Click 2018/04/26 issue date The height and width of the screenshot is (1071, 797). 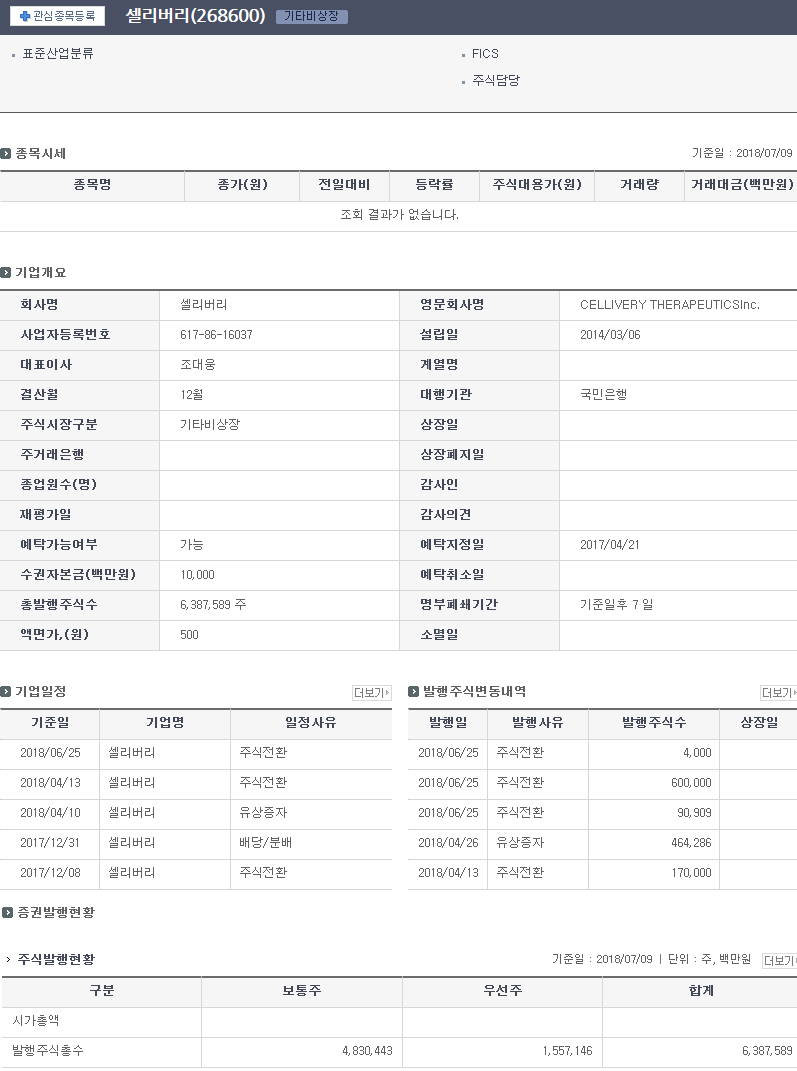(448, 843)
